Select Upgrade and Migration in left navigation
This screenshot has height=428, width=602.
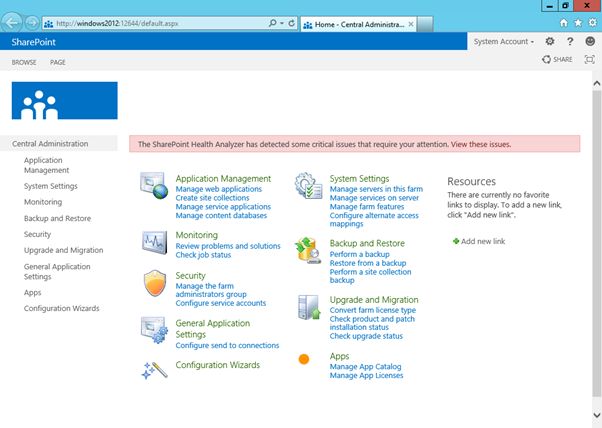pyautogui.click(x=63, y=250)
